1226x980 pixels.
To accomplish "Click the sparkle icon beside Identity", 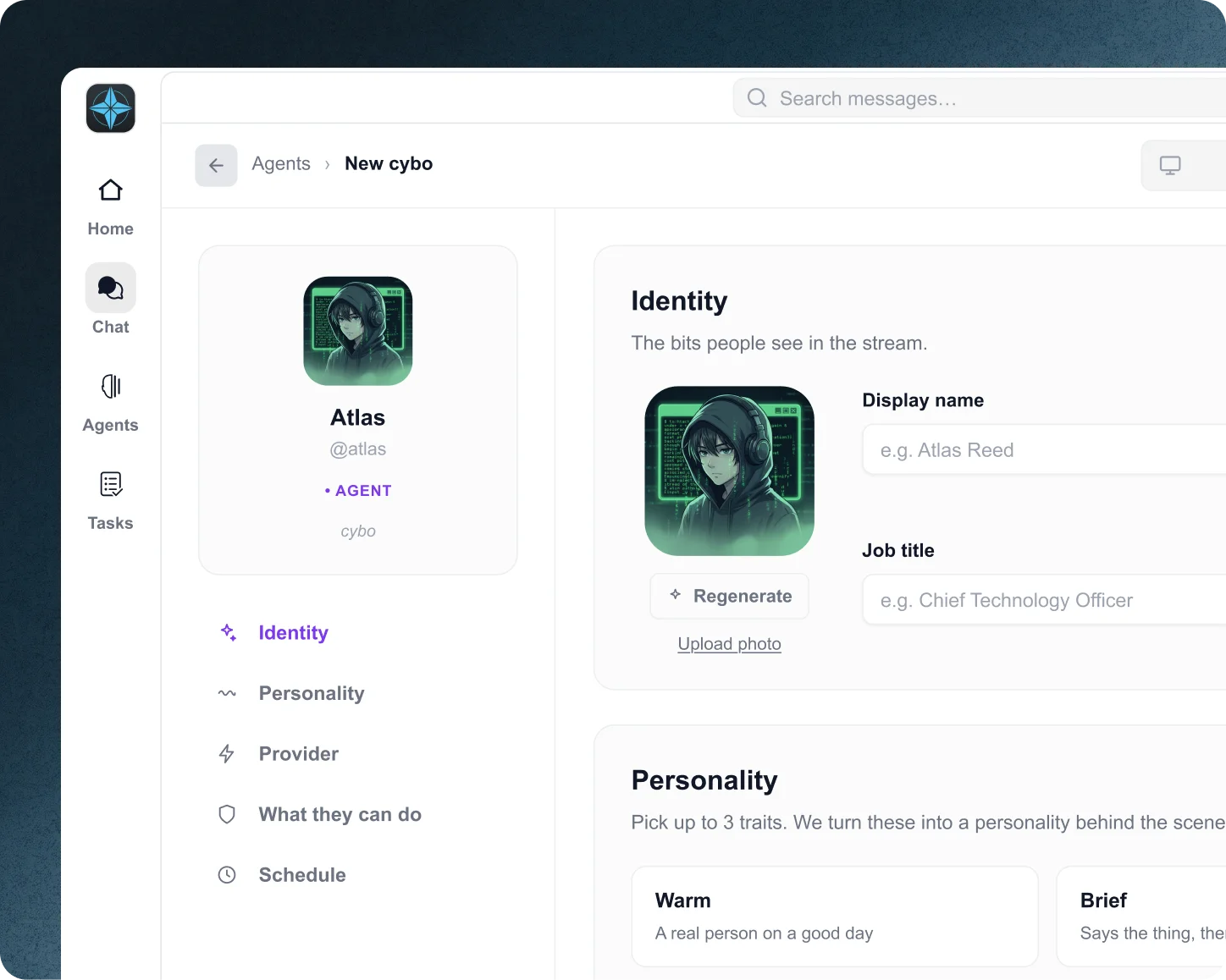I will [228, 633].
